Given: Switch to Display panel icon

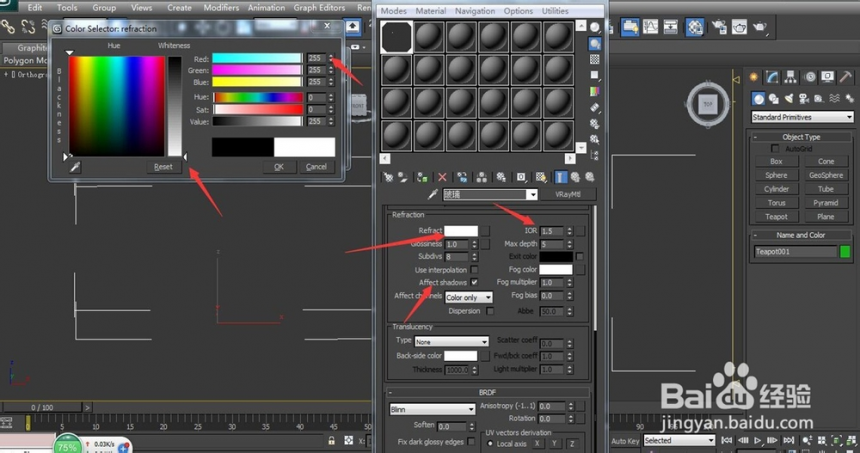Looking at the screenshot, I should point(828,77).
